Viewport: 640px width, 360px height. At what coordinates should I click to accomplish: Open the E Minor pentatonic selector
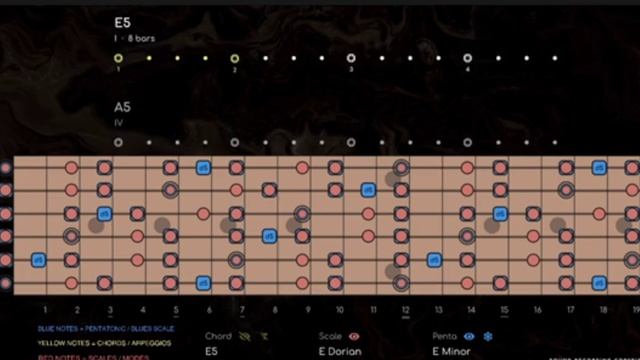[x=451, y=351]
